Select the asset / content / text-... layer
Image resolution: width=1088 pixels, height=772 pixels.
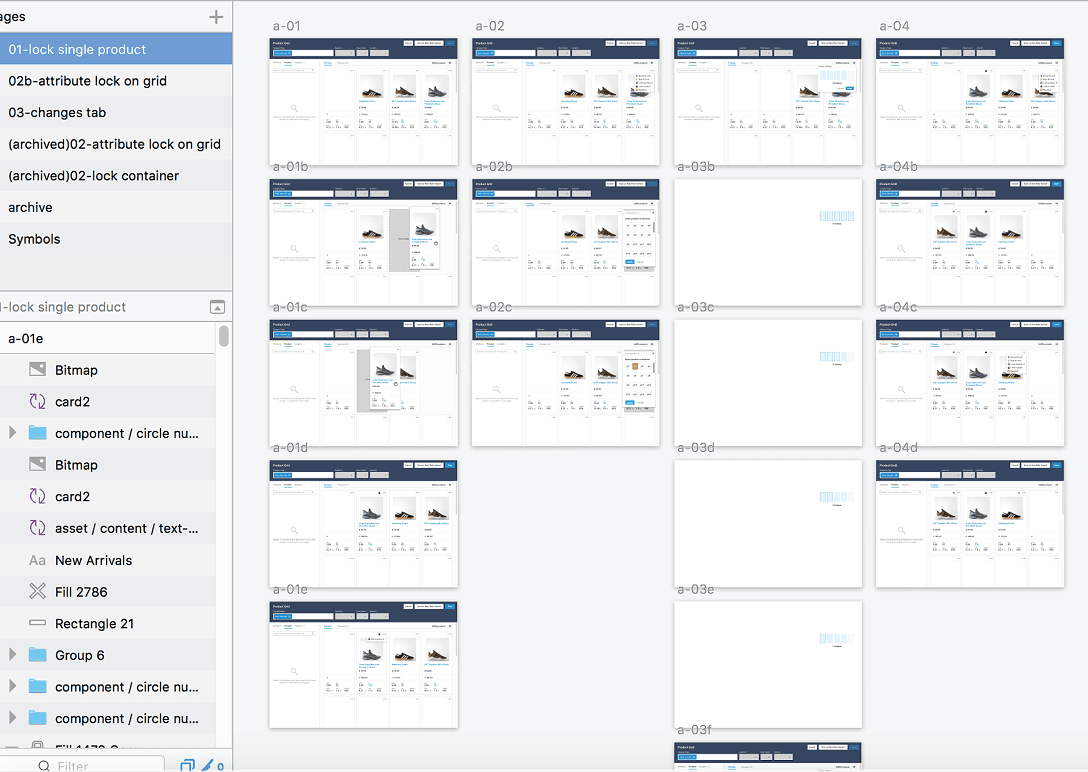108,529
